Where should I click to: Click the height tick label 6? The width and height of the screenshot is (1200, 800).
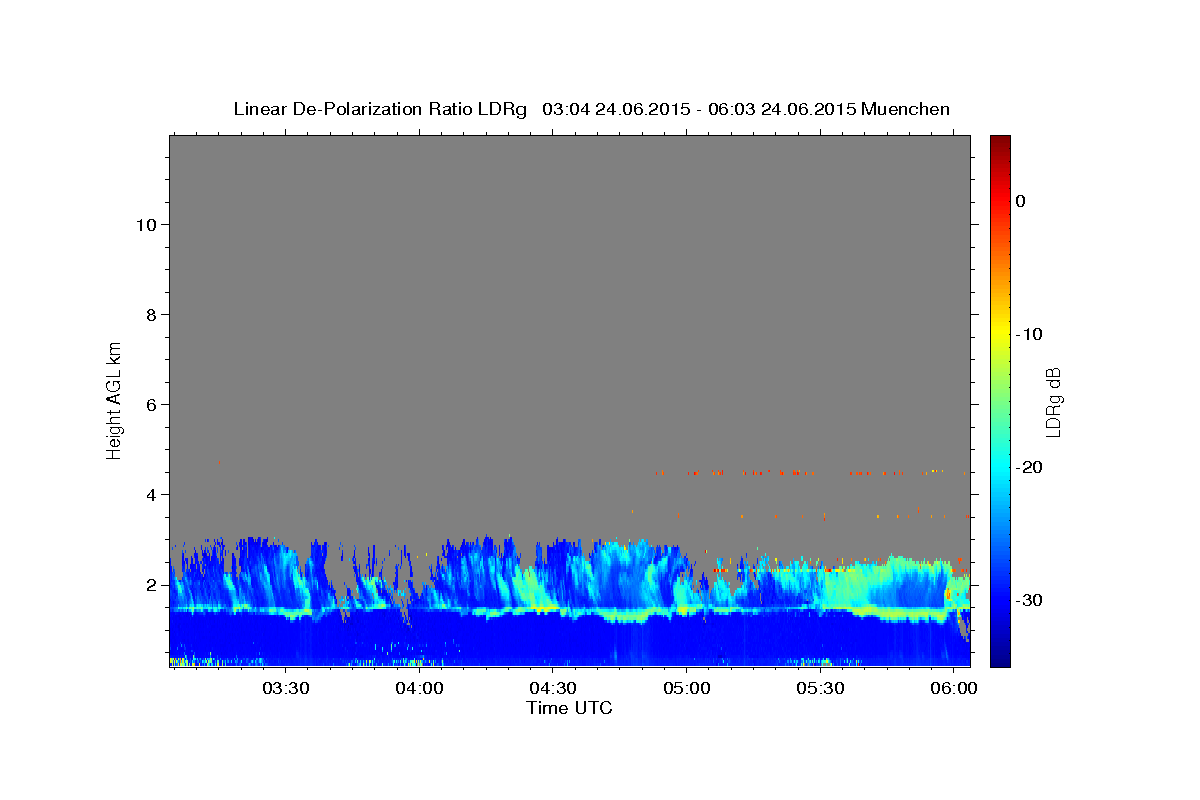click(152, 405)
